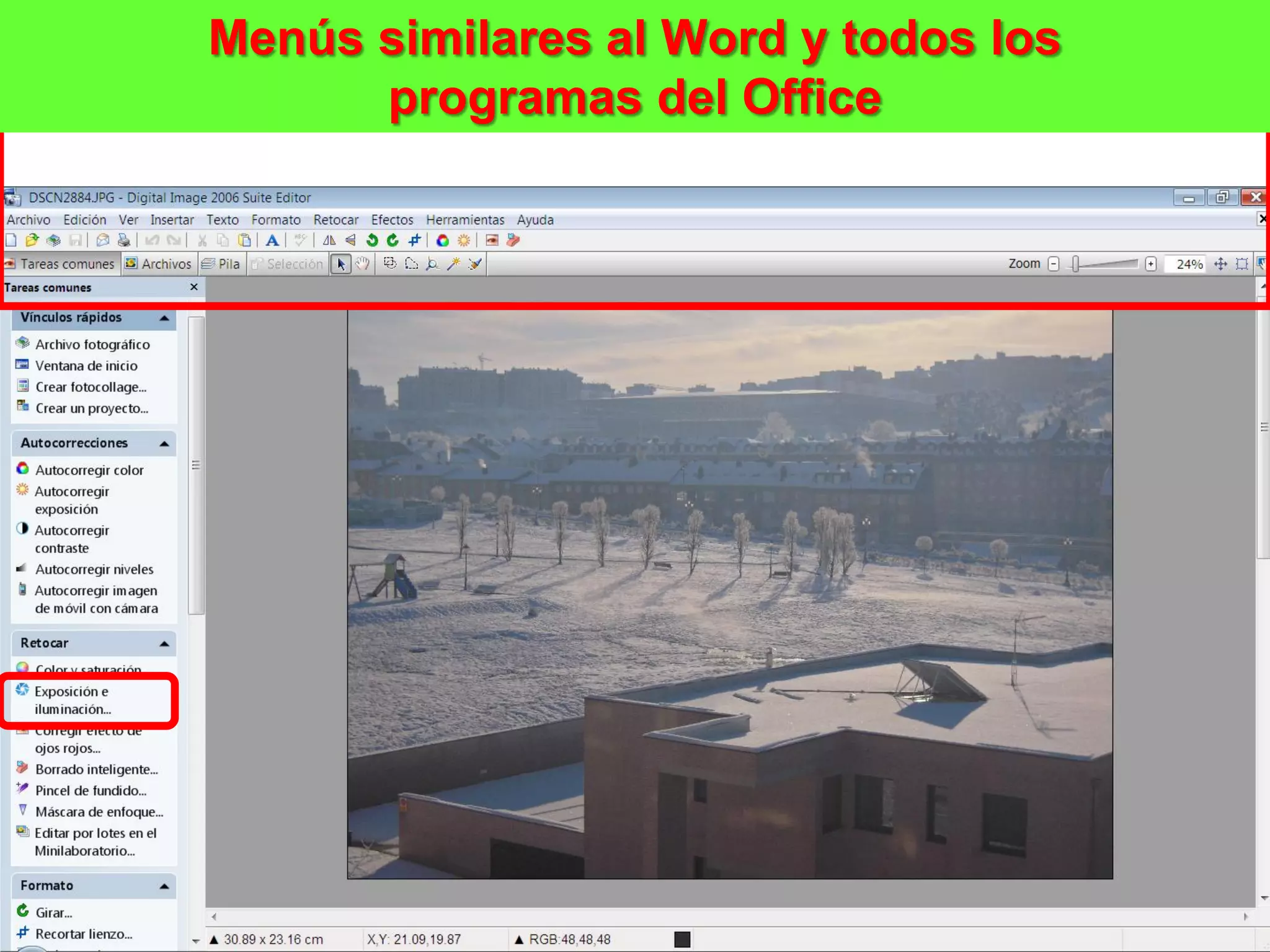Image resolution: width=1270 pixels, height=952 pixels.
Task: Toggle the Archivos panel button
Action: [159, 264]
